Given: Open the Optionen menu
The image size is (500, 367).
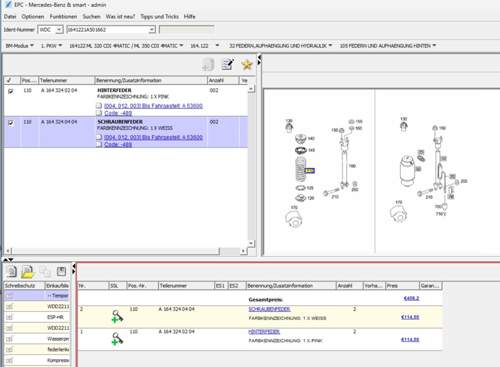Looking at the screenshot, I should coord(33,16).
